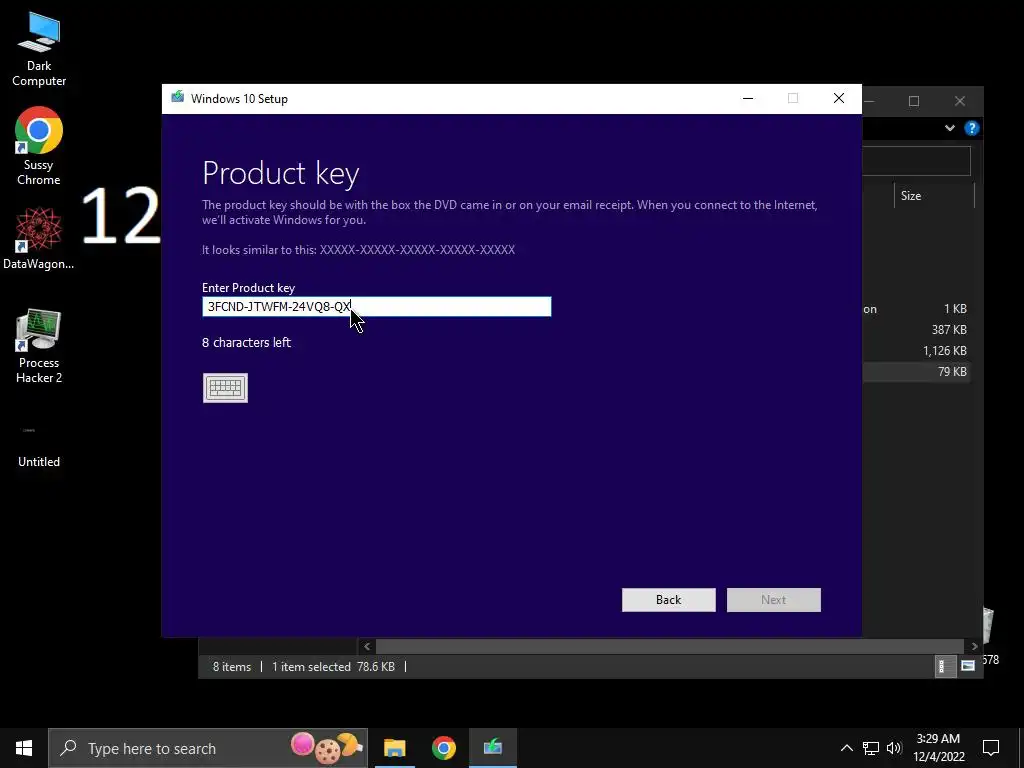Image resolution: width=1024 pixels, height=768 pixels.
Task: Open Sussy Chrome desktop shortcut
Action: point(39,146)
